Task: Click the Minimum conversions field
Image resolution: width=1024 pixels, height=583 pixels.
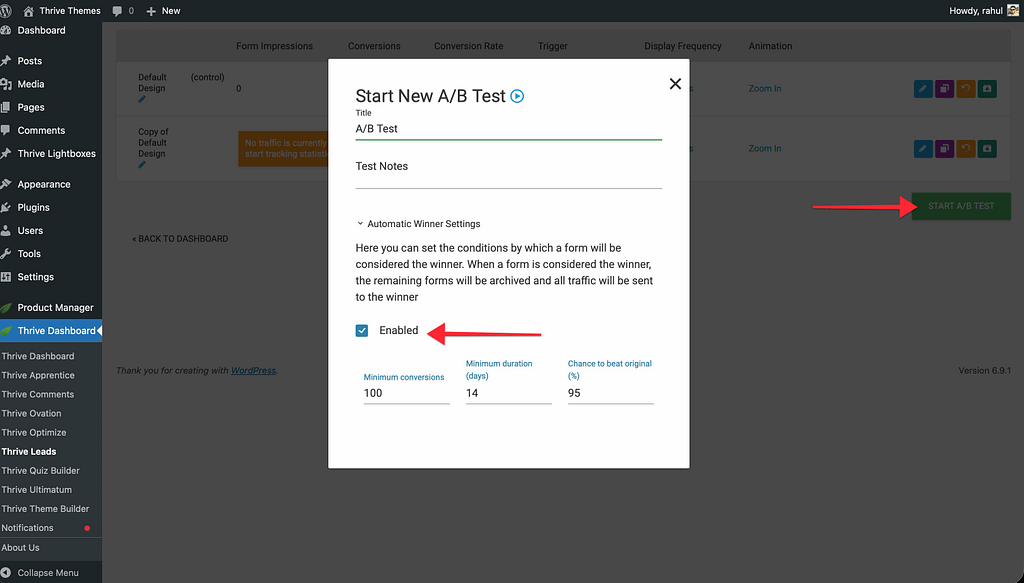Action: pos(406,393)
